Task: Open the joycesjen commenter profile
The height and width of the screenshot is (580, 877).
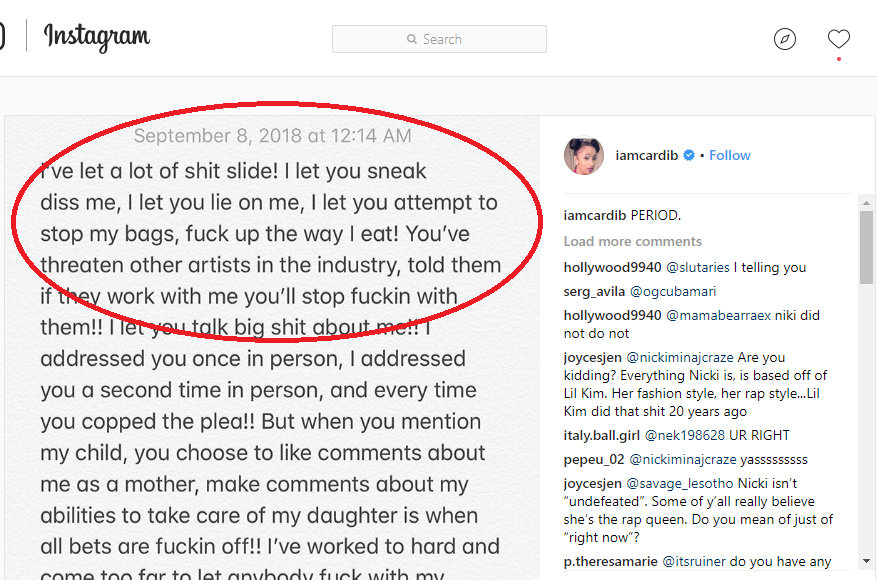Action: (x=593, y=357)
